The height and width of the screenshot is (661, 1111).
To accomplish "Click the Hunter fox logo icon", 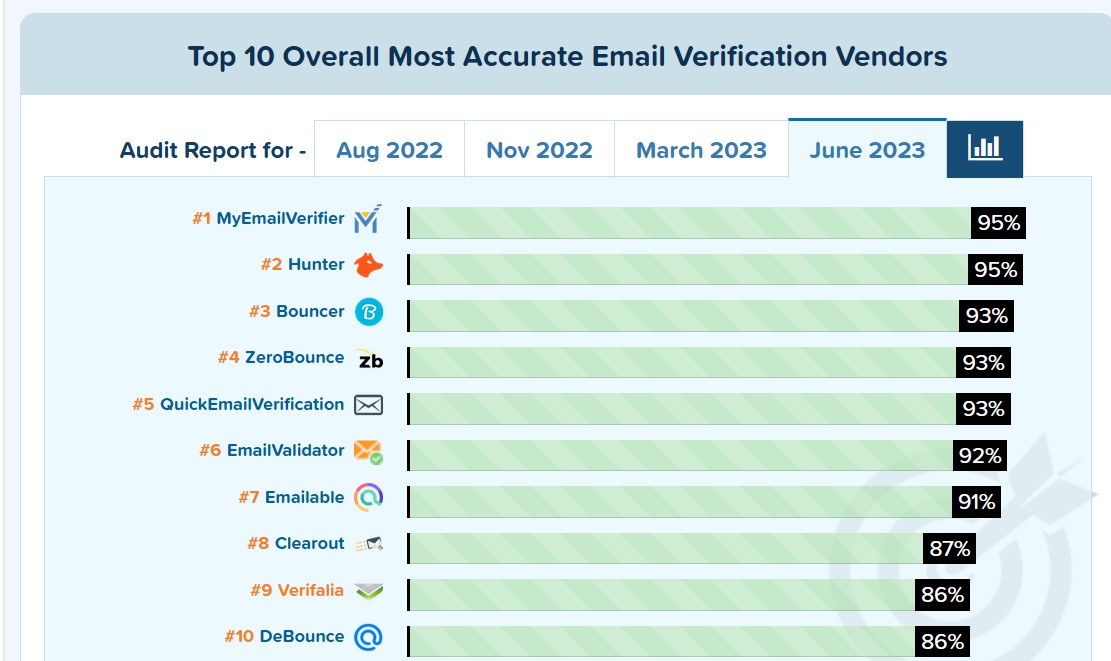I will coord(368,265).
